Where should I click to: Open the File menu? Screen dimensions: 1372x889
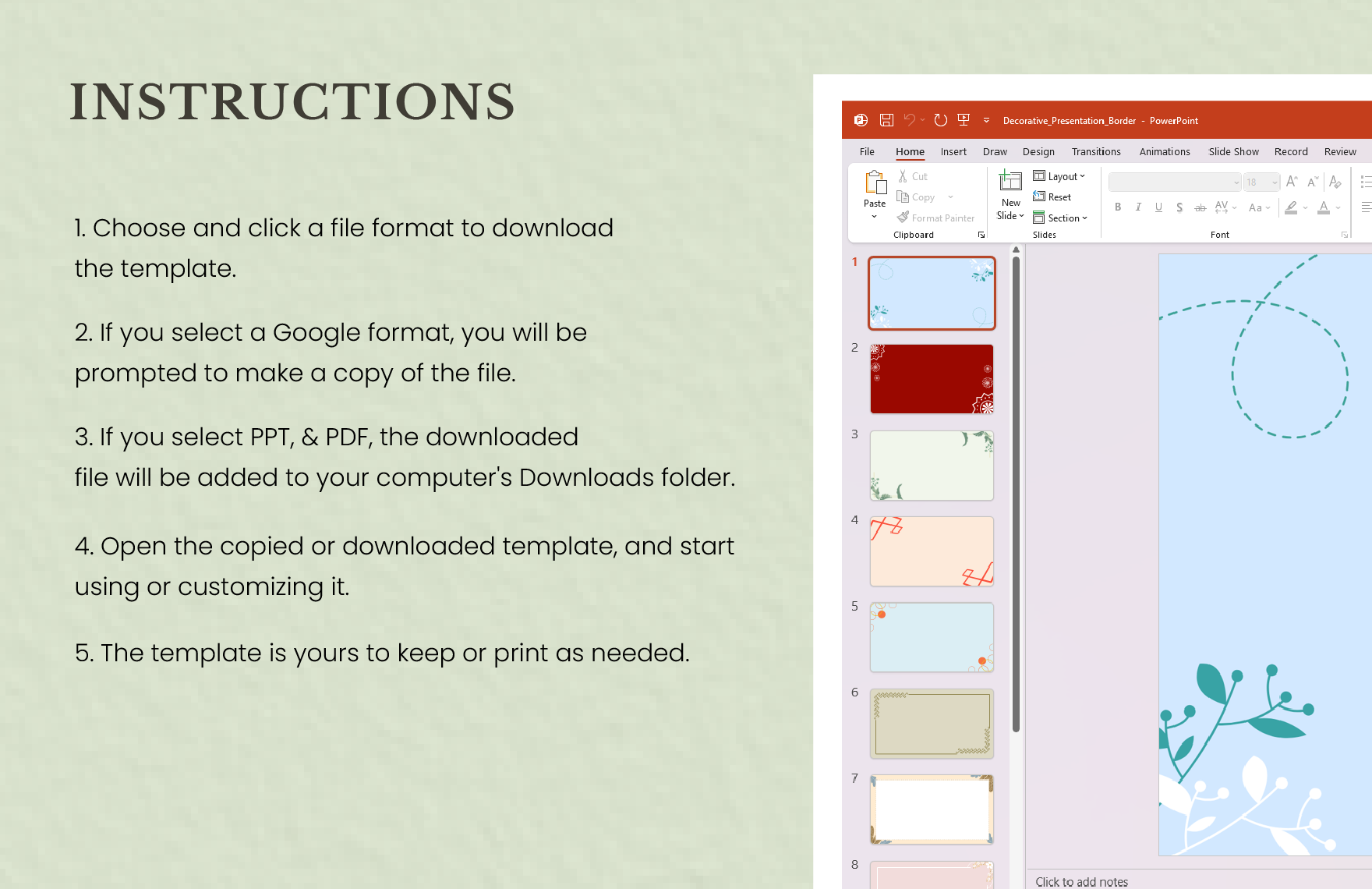pyautogui.click(x=867, y=152)
